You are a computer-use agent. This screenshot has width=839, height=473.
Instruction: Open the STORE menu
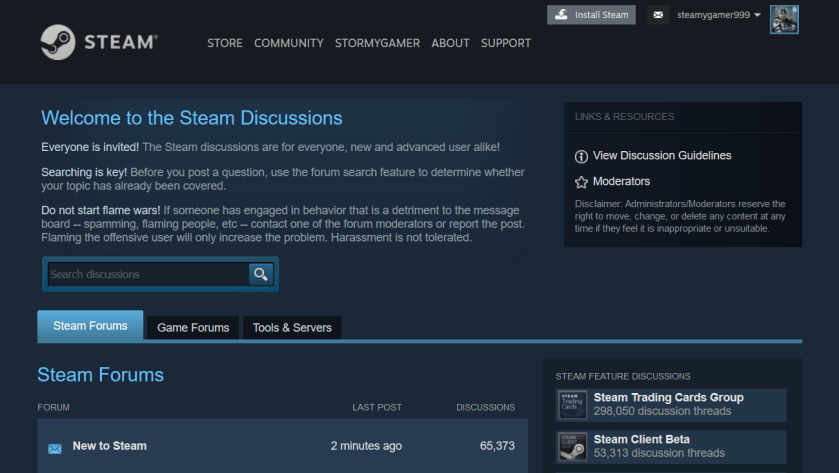point(225,43)
